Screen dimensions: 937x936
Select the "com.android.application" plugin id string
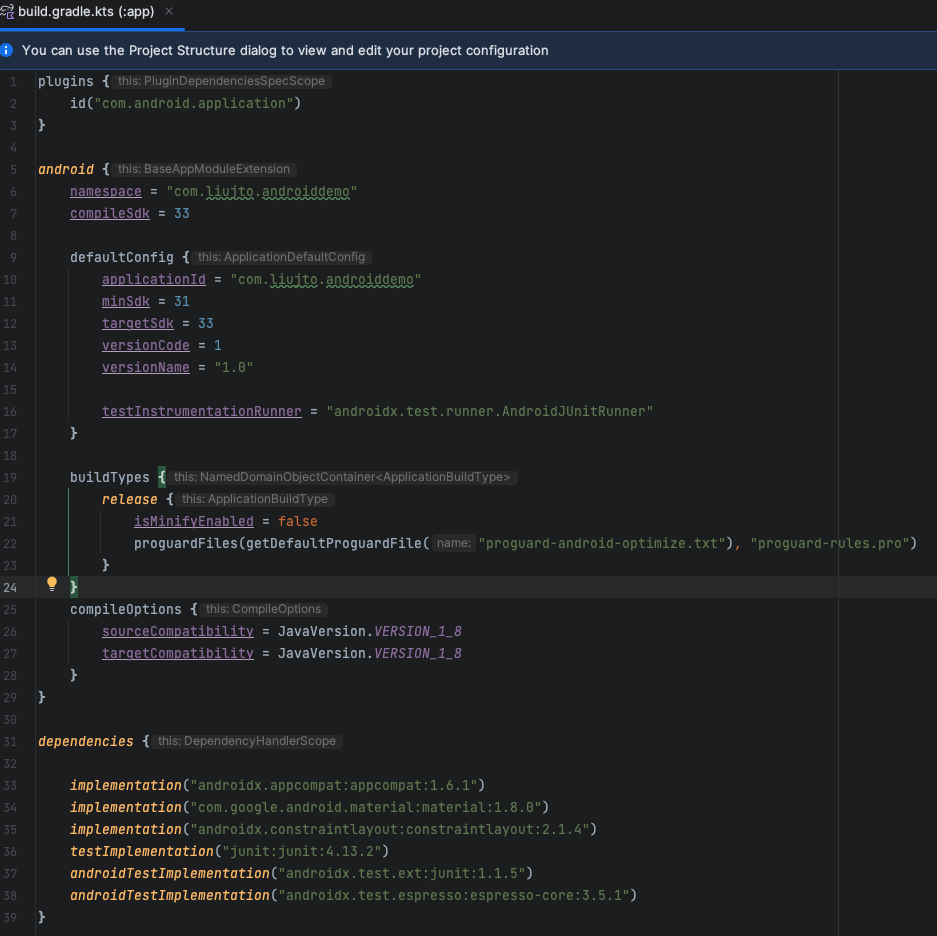pos(194,103)
